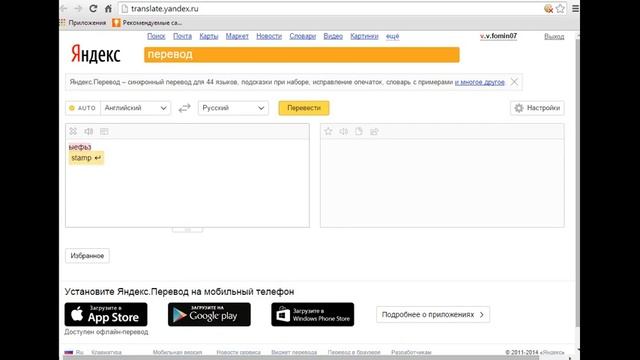Open Подробнее о приложениях

pyautogui.click(x=433, y=315)
